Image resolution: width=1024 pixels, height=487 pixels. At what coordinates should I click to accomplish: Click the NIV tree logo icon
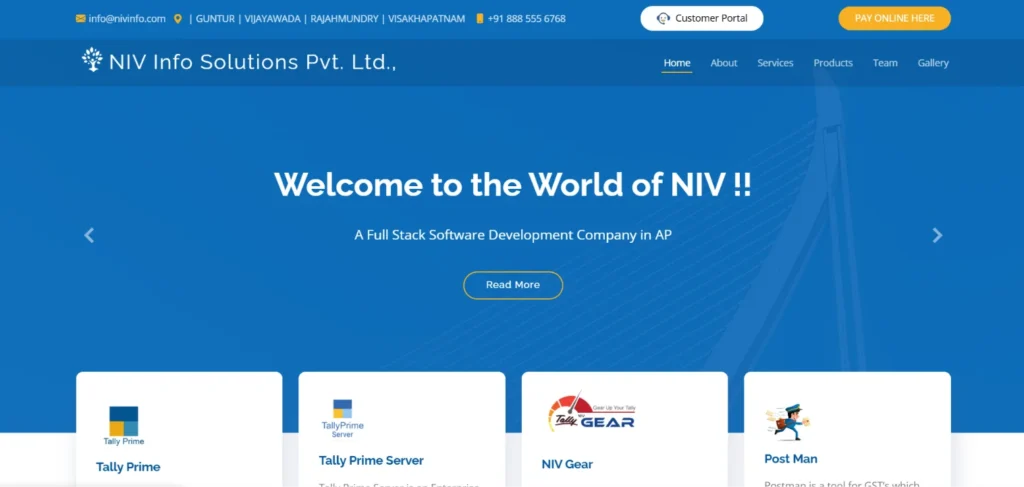92,59
